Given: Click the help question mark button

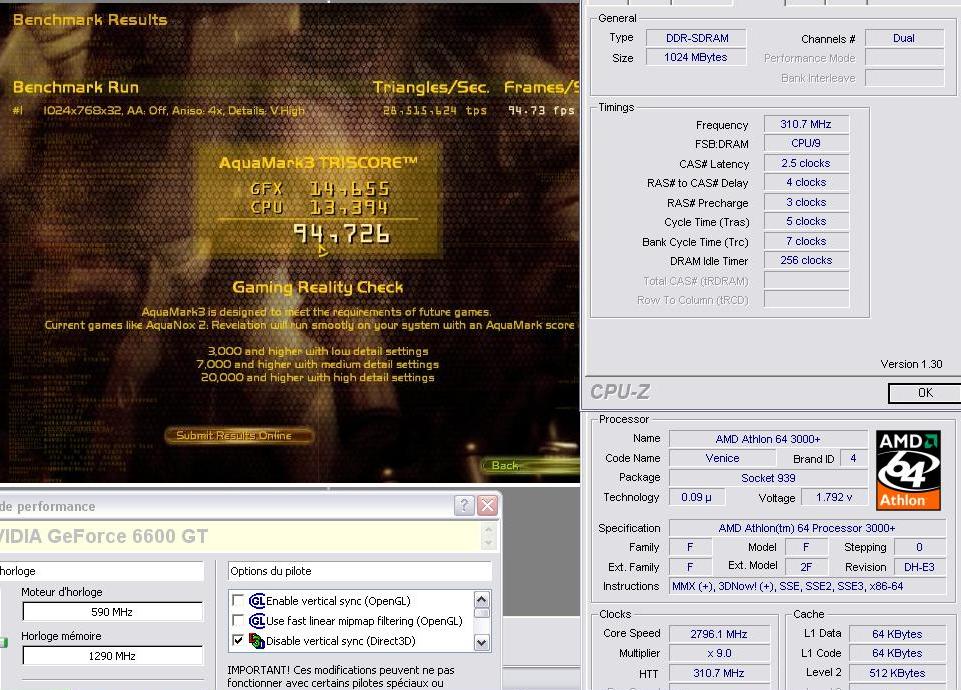Looking at the screenshot, I should pos(464,506).
